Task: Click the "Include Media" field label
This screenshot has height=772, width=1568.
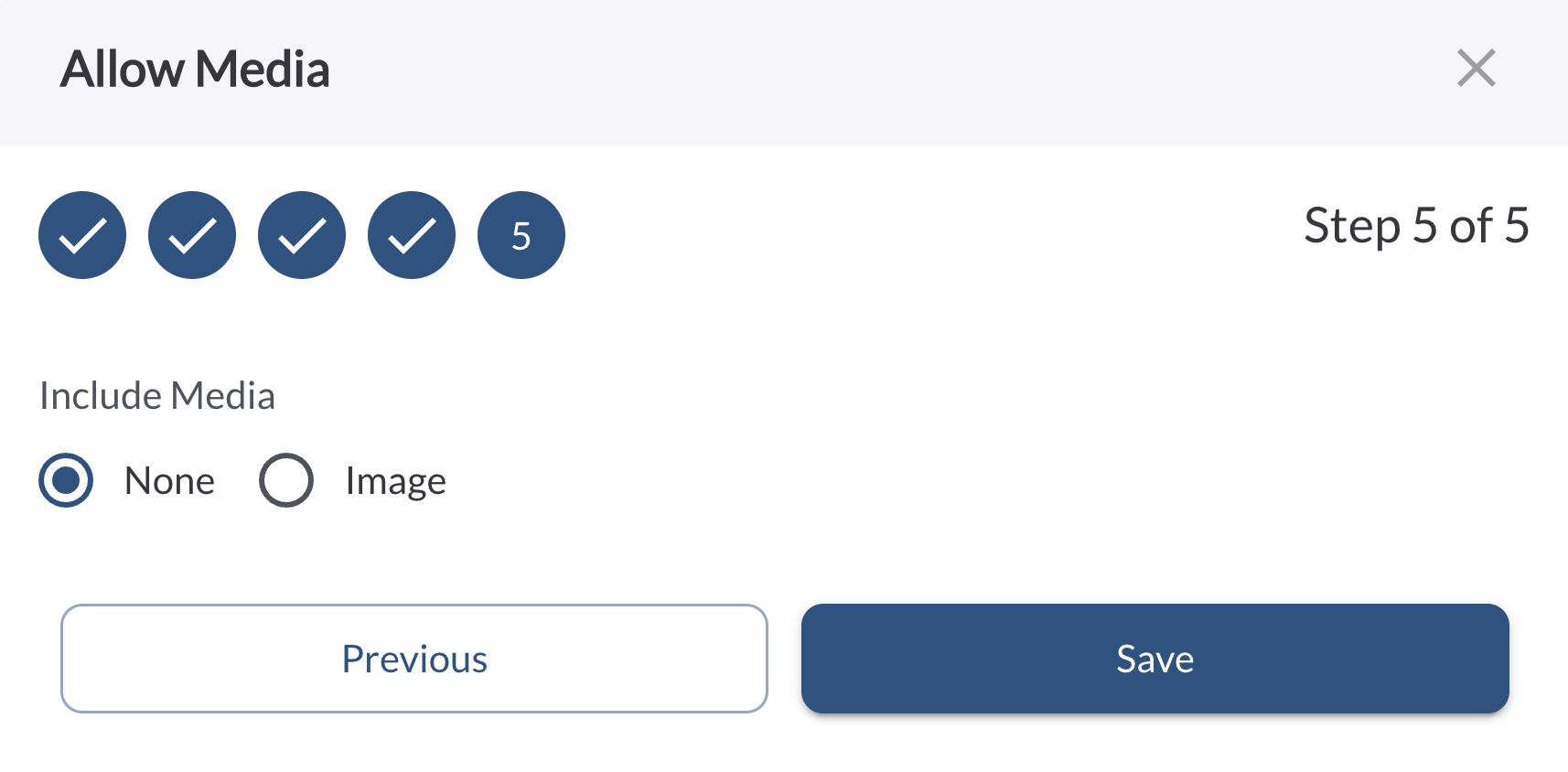Action: (157, 396)
